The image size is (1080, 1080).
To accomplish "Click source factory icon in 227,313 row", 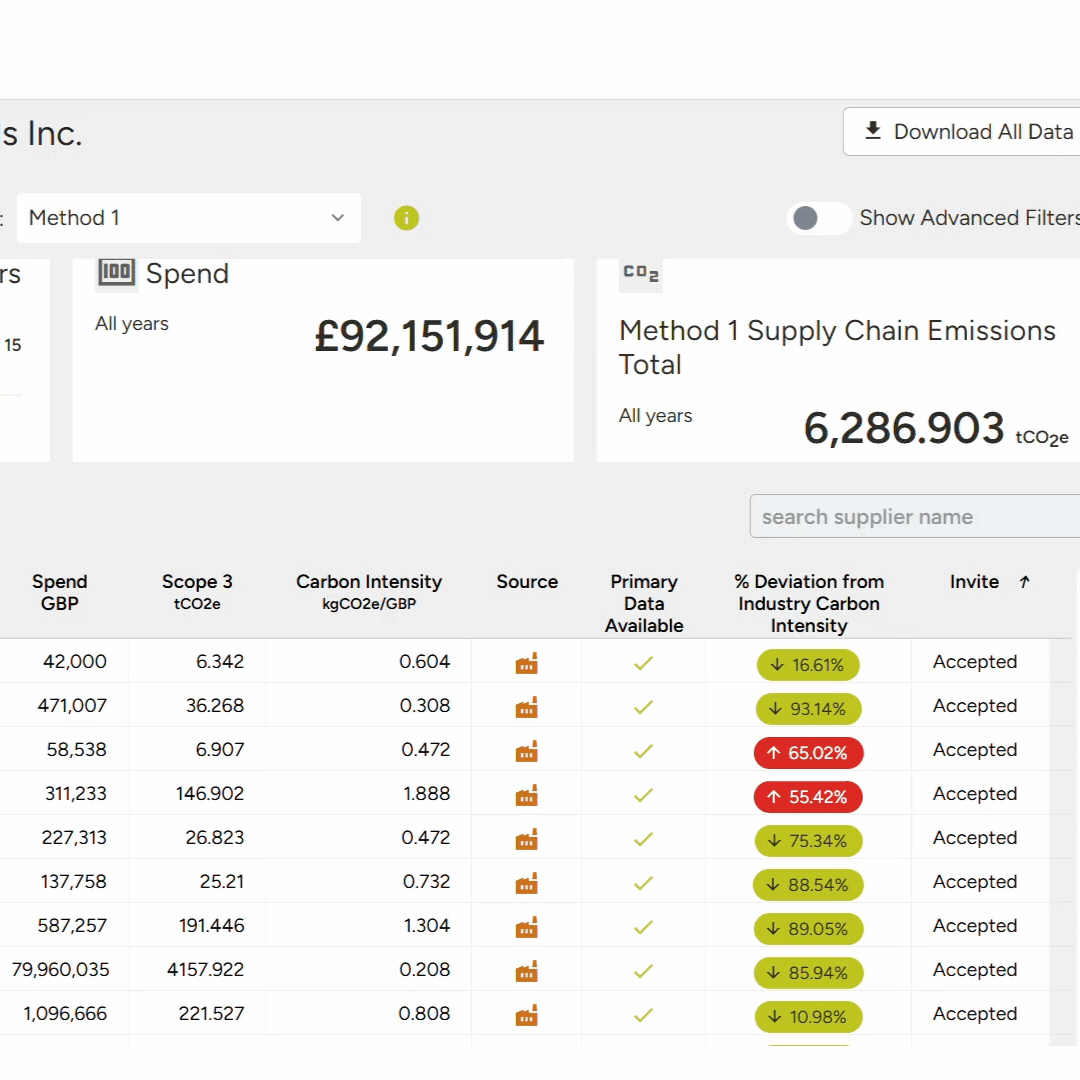I will tap(526, 840).
